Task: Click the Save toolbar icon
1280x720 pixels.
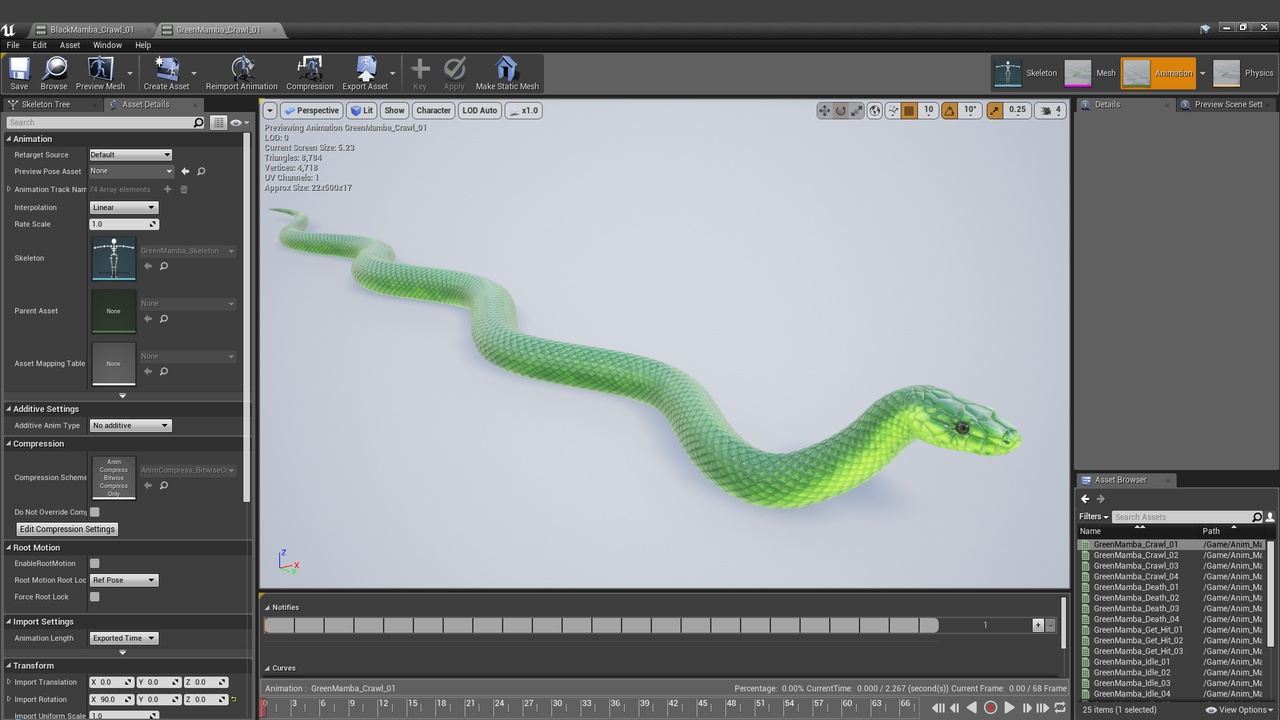Action: click(19, 70)
